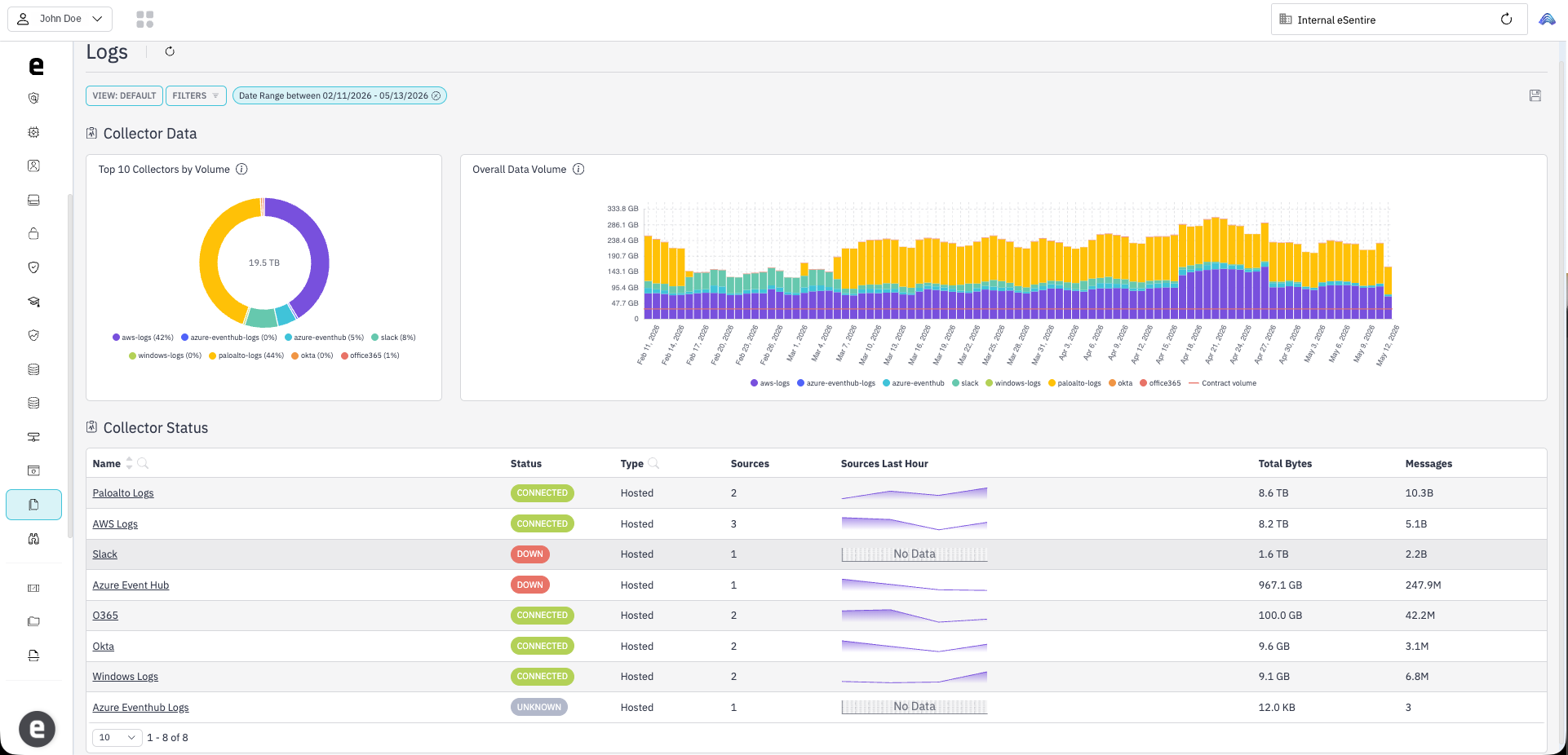The height and width of the screenshot is (755, 1568).
Task: Sort the table by Name column arrows
Action: (129, 463)
